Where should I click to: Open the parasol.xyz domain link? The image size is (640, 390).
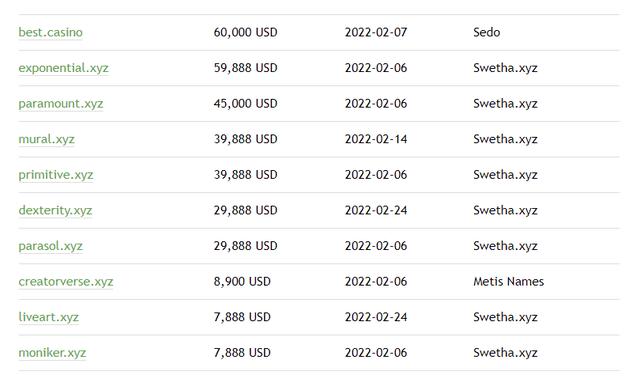click(51, 246)
